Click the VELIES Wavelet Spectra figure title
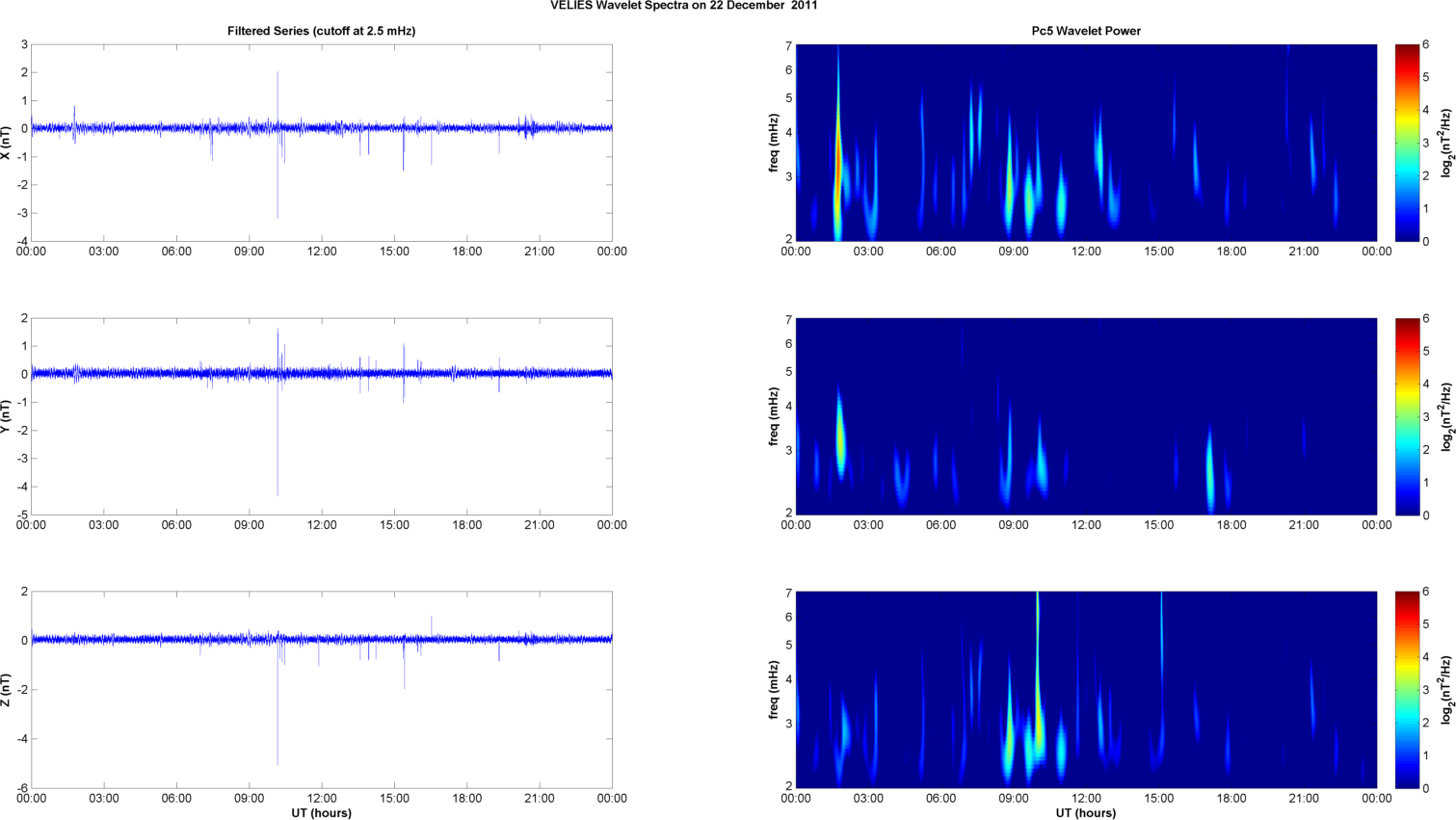This screenshot has width=1456, height=820. 683,5
